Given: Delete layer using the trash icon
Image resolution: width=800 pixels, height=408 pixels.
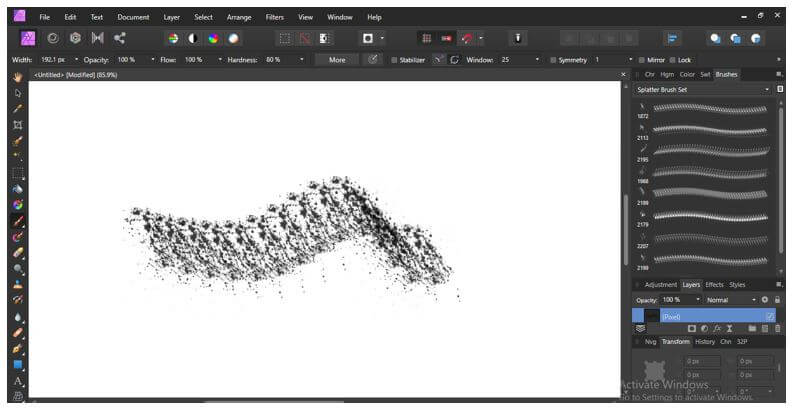Looking at the screenshot, I should click(777, 328).
